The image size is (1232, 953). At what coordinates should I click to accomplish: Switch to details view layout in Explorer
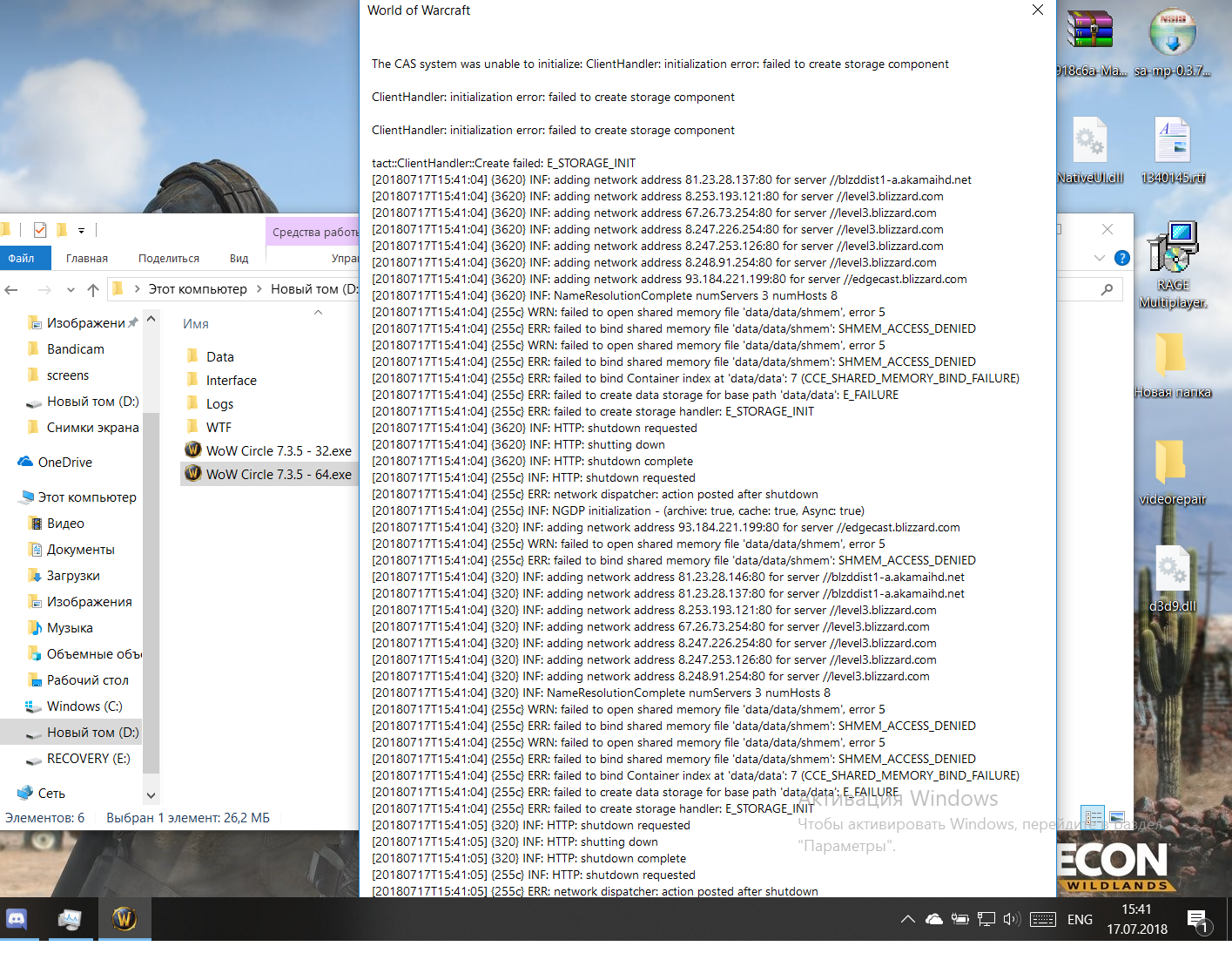pos(1092,818)
